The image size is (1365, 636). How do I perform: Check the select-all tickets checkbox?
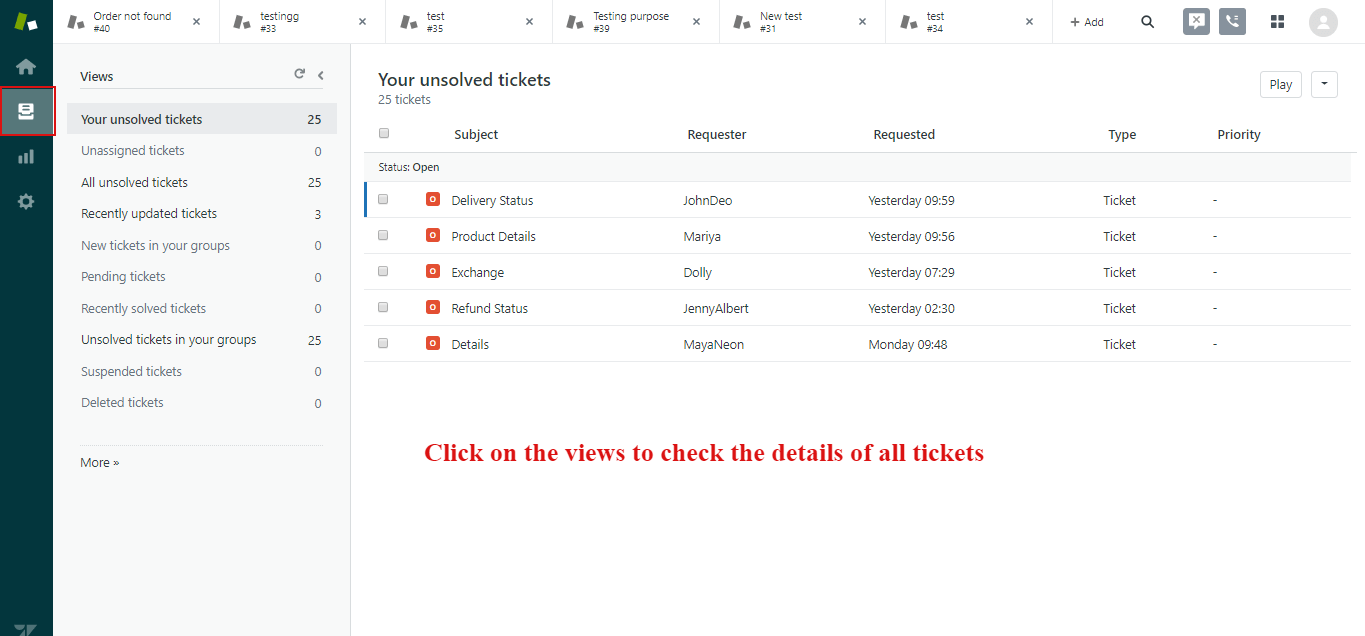(x=384, y=133)
